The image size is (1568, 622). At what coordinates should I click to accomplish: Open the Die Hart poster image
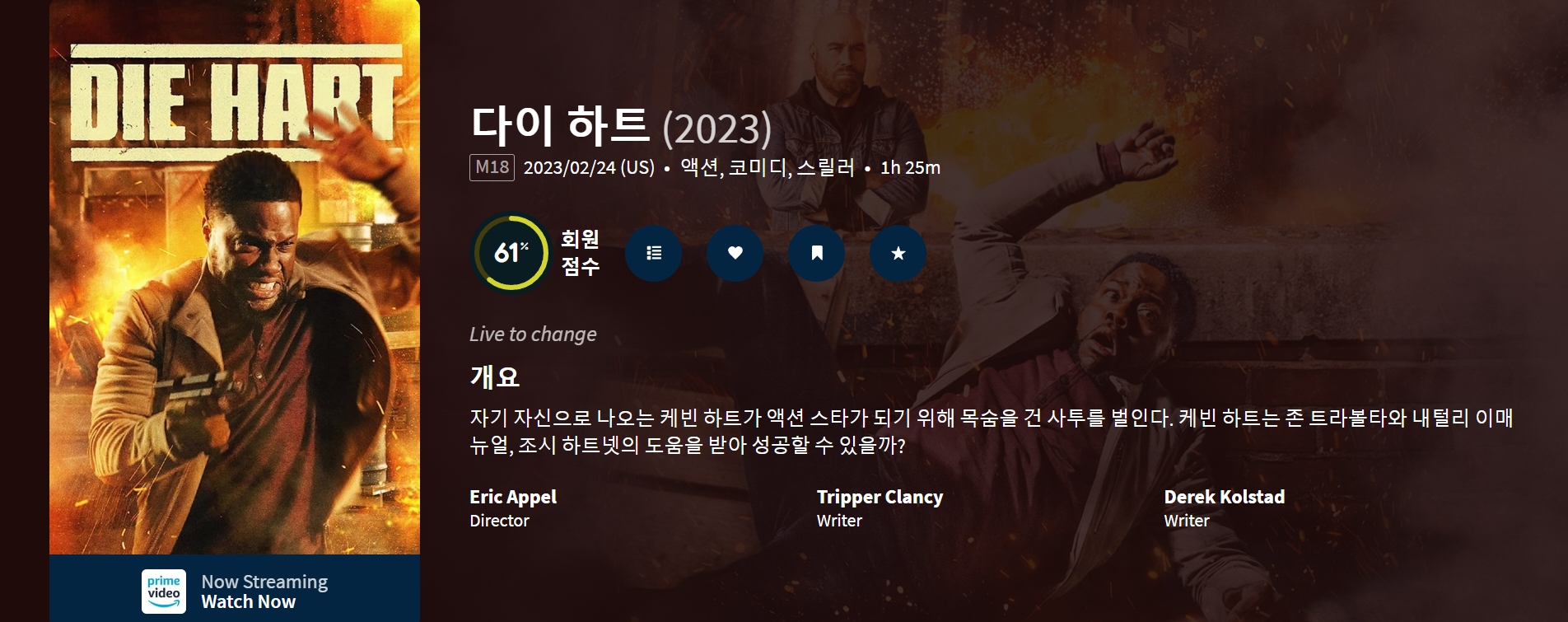tap(235, 277)
